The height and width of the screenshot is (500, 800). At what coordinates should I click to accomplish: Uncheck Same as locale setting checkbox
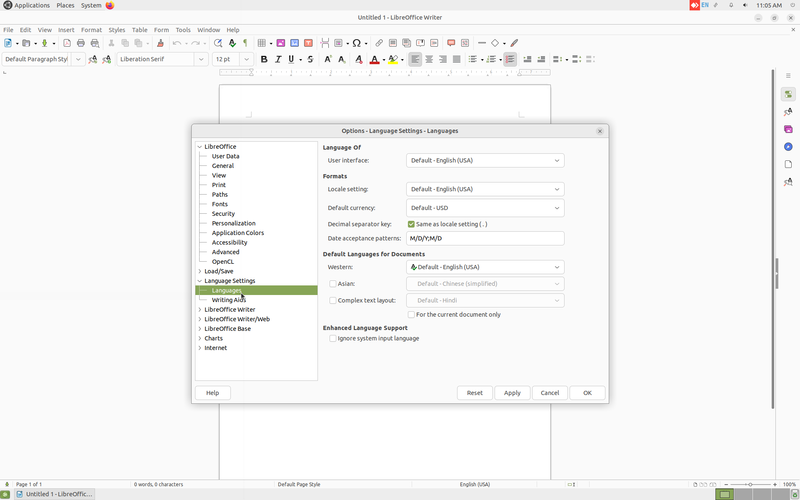(x=411, y=224)
